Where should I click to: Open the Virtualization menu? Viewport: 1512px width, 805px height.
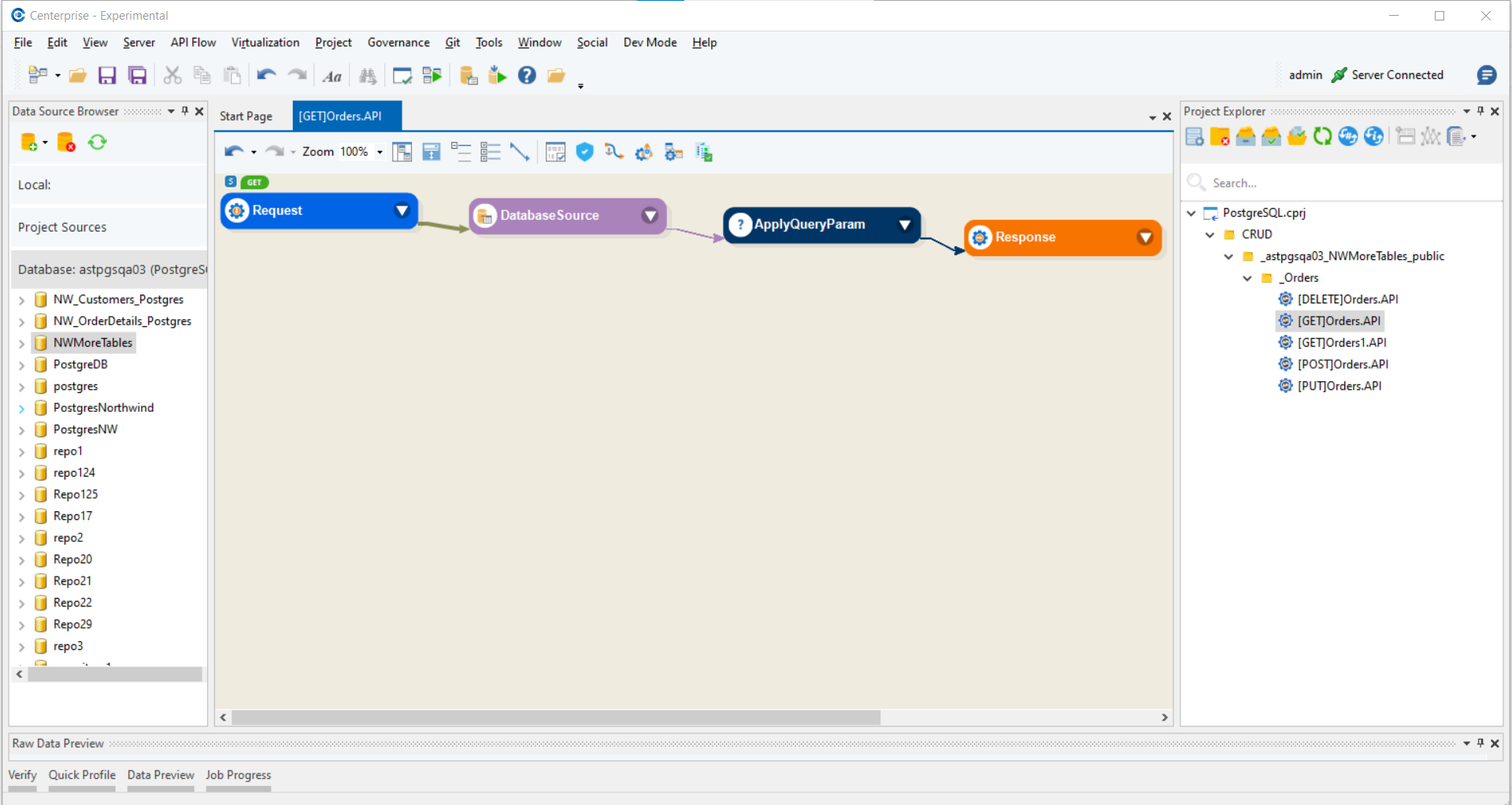pos(265,43)
